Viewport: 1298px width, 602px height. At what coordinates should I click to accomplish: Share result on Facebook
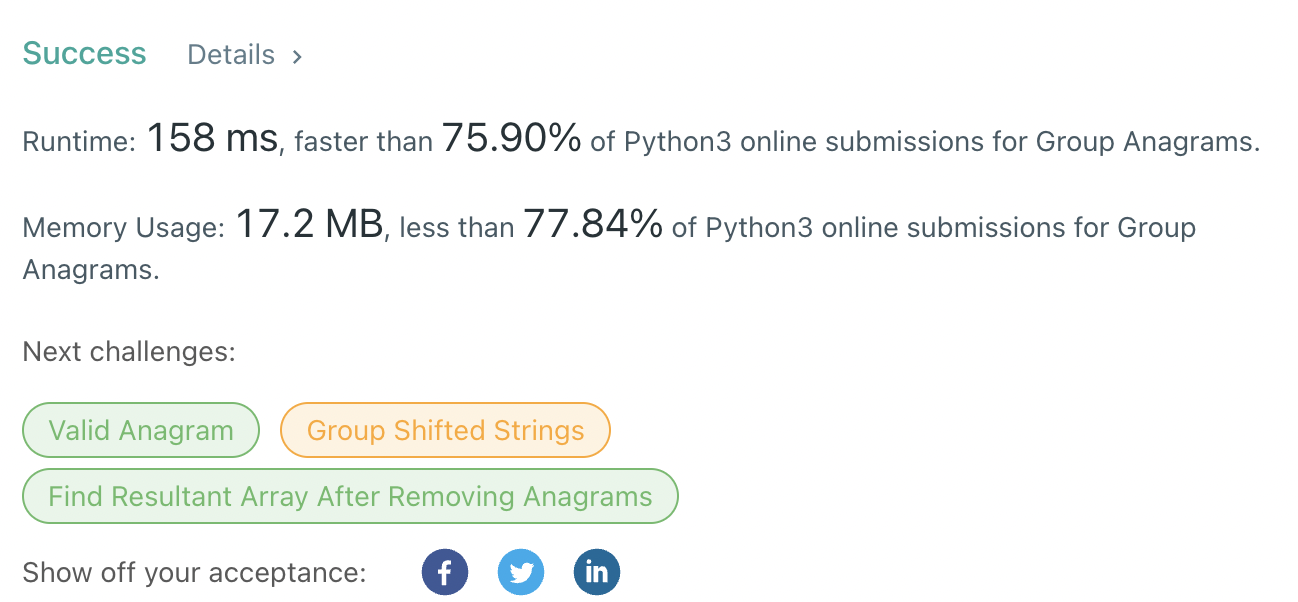445,573
